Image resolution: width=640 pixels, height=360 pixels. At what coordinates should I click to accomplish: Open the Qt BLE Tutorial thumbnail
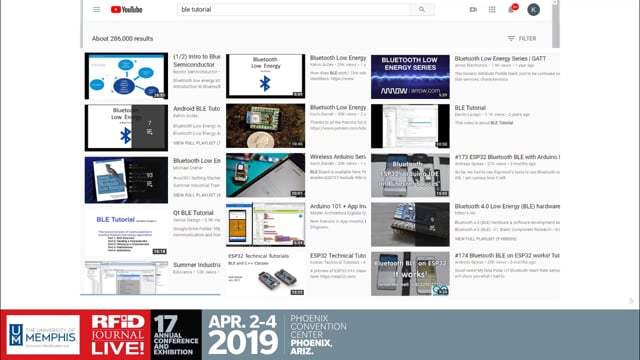[126, 231]
